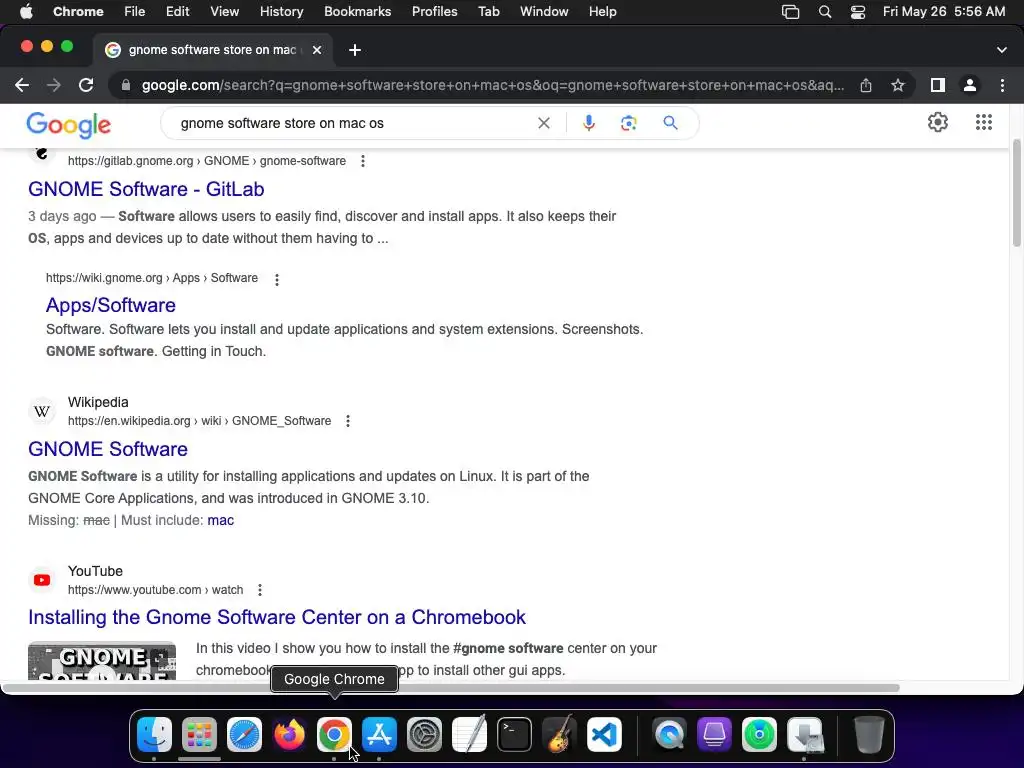The image size is (1024, 768).
Task: Reload the current page
Action: pos(86,85)
